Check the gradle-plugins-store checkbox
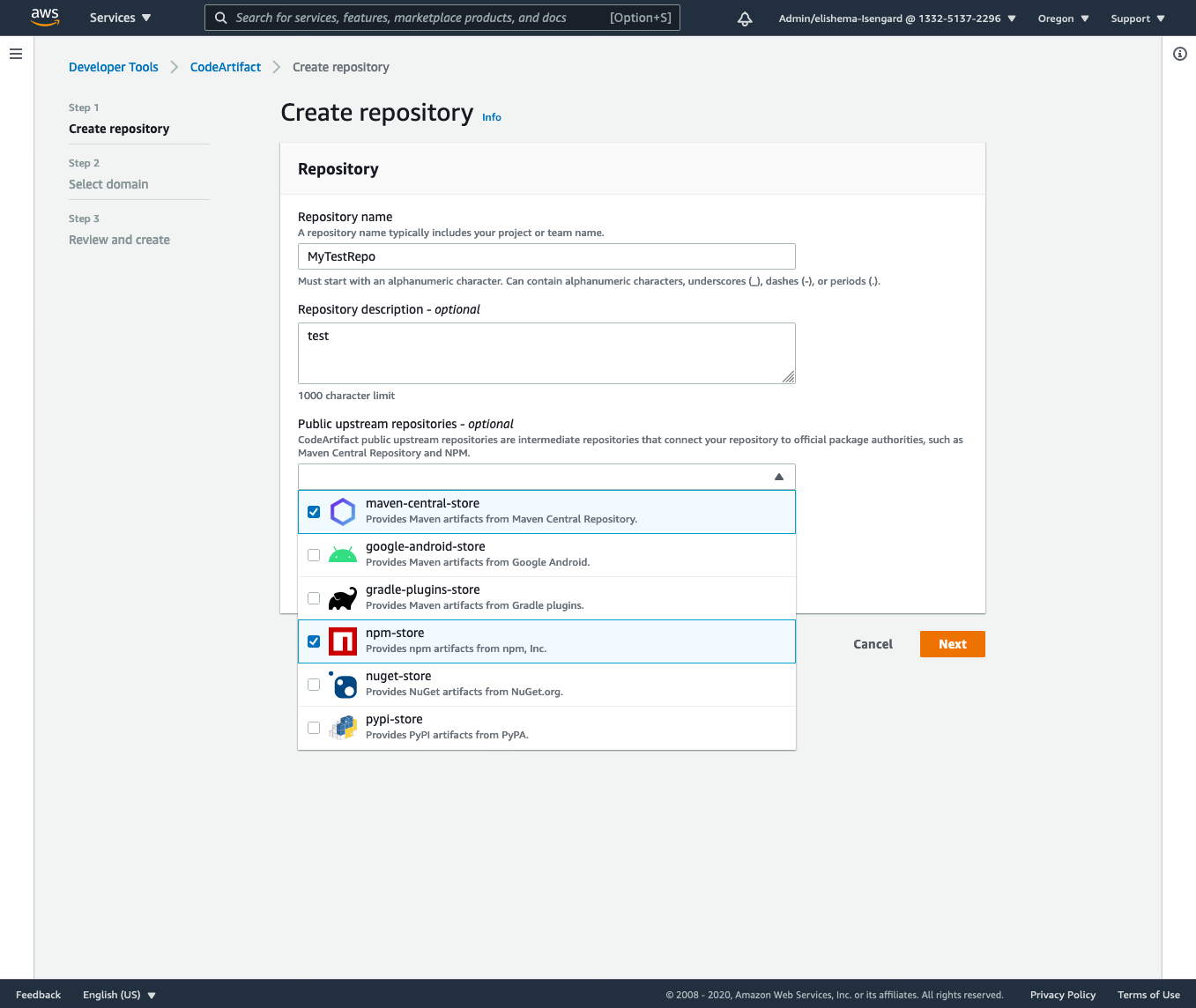 tap(314, 598)
